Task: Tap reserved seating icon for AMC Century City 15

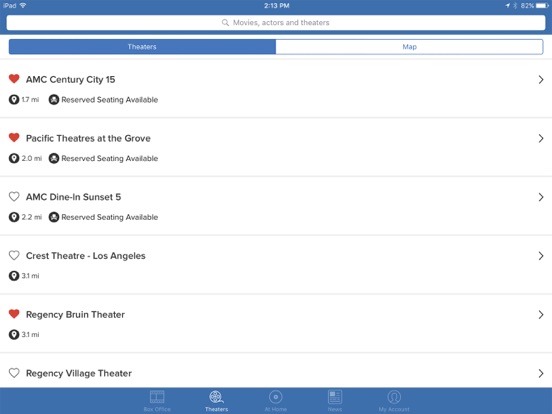Action: pyautogui.click(x=54, y=100)
